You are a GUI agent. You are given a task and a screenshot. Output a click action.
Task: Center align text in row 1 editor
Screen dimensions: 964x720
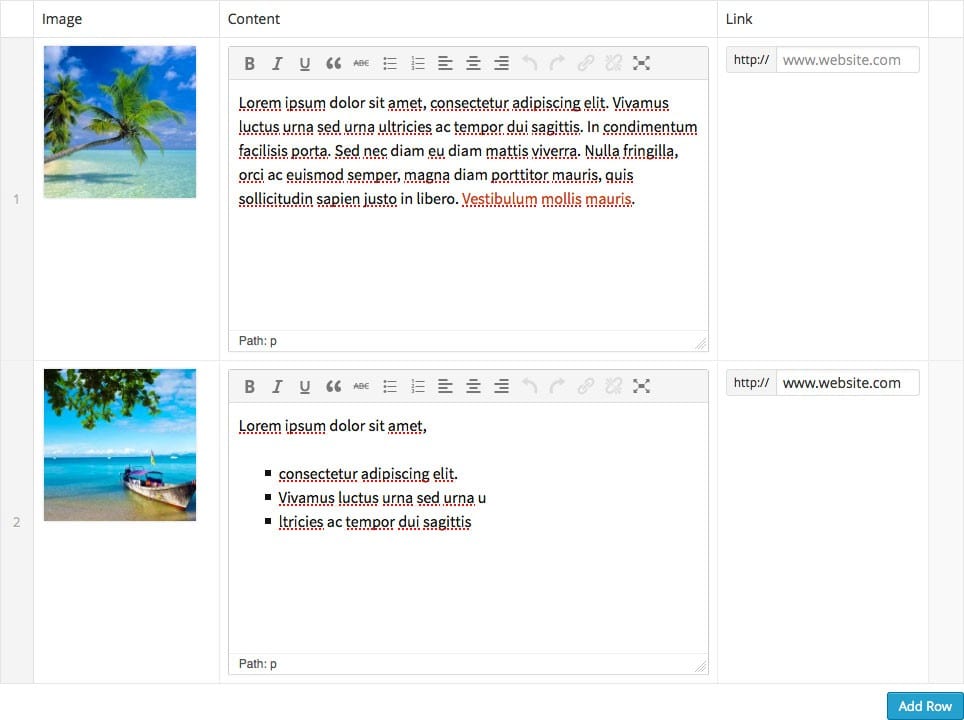click(x=473, y=63)
